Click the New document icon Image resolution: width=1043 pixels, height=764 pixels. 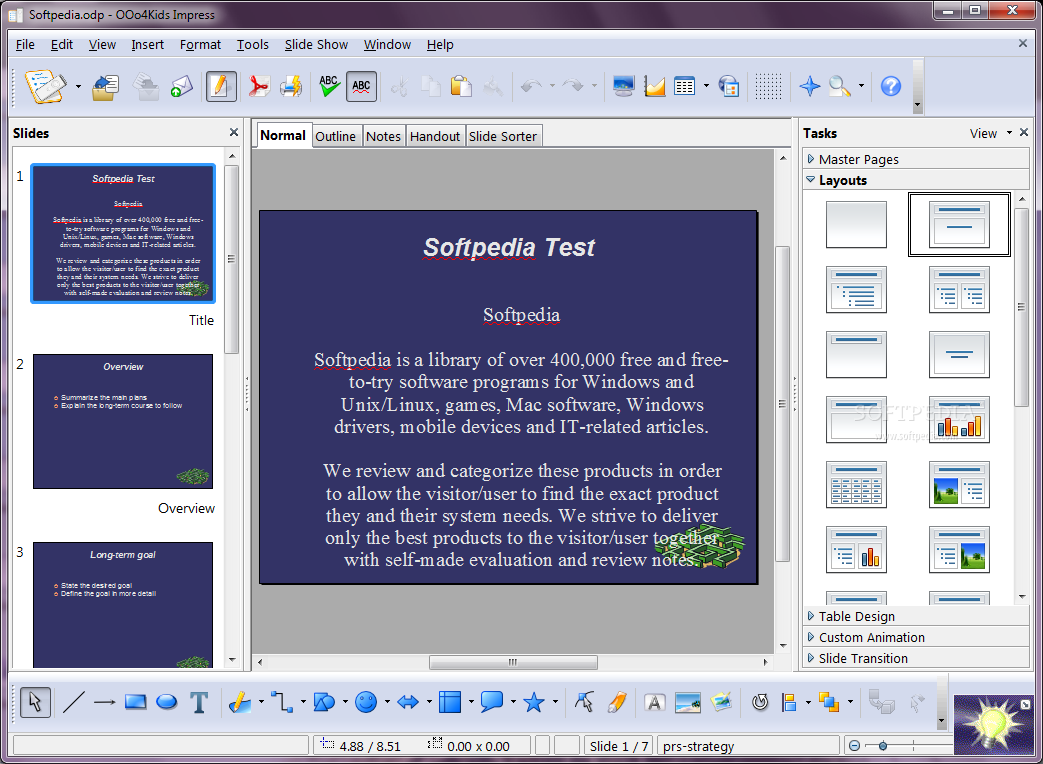point(45,86)
